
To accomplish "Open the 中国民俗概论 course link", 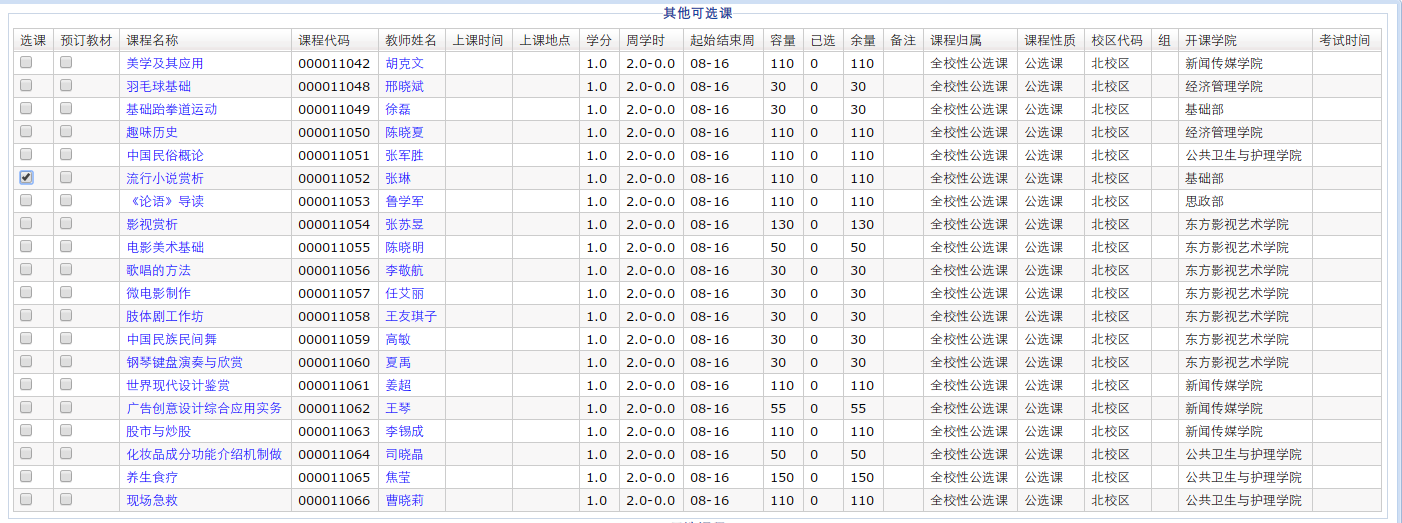I will click(x=164, y=155).
